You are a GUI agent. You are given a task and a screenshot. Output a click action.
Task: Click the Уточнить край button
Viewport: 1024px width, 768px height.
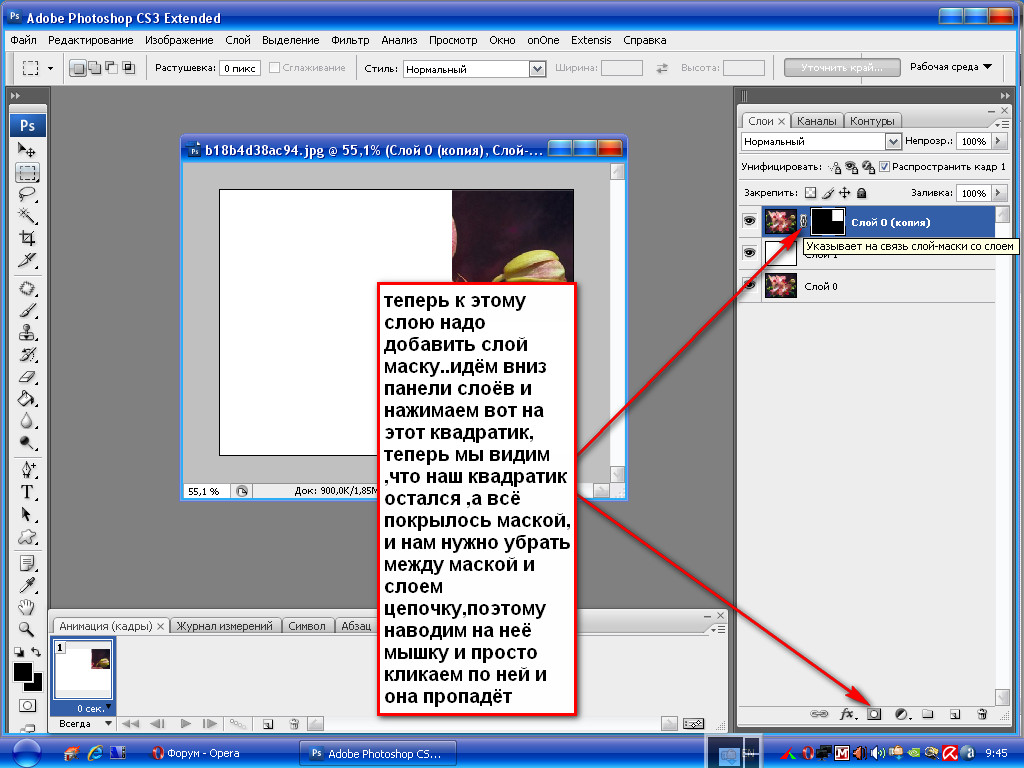point(842,67)
